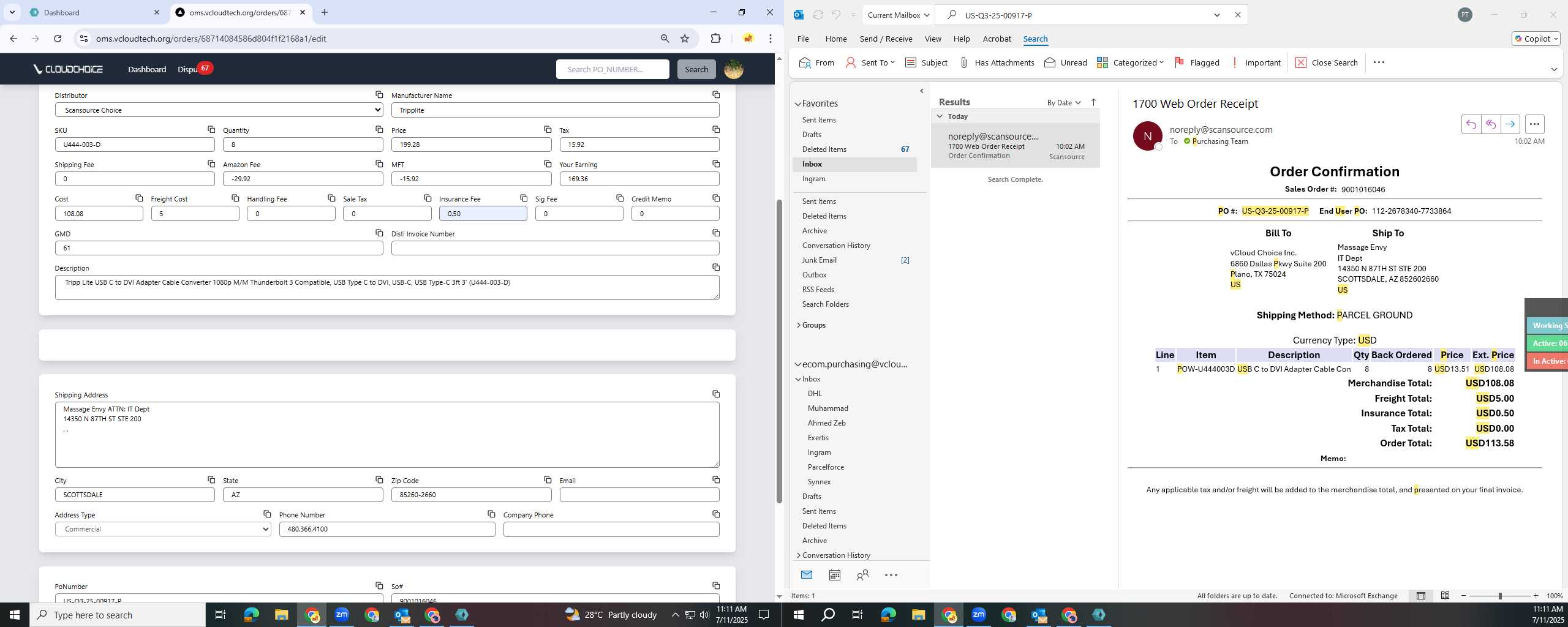This screenshot has width=1568, height=627.
Task: Copy the Quantity field value
Action: 379,129
